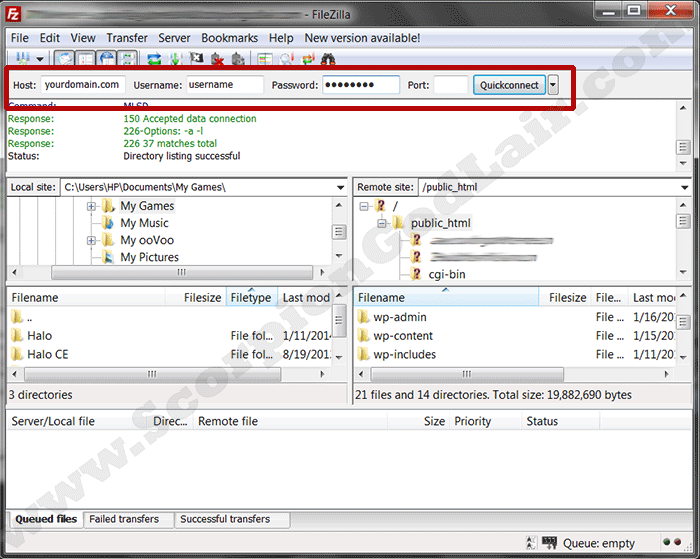The height and width of the screenshot is (559, 700).
Task: Open the Local site path dropdown
Action: (340, 188)
